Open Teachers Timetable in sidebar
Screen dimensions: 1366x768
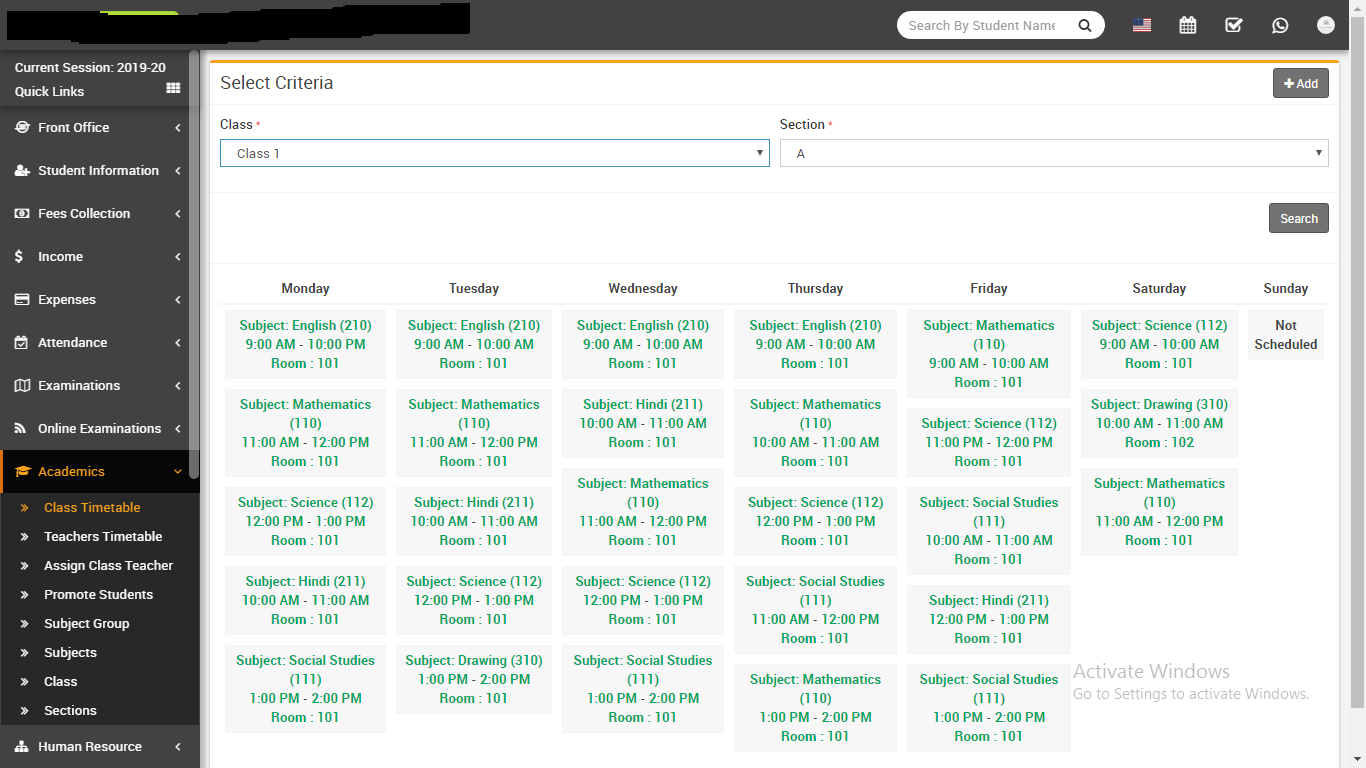tap(102, 536)
